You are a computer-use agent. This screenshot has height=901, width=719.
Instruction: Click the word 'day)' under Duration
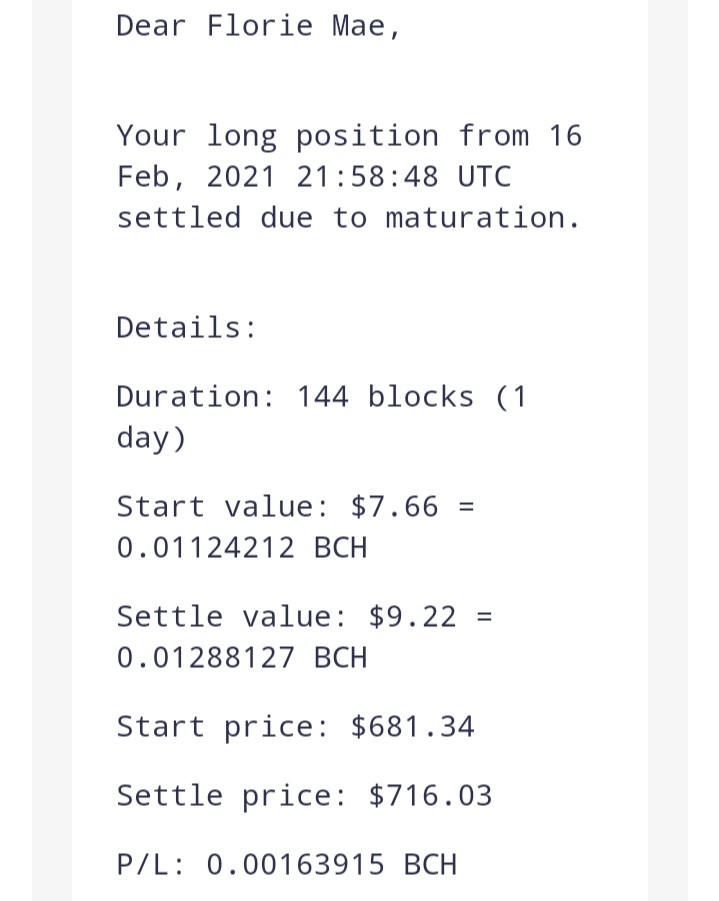152,438
